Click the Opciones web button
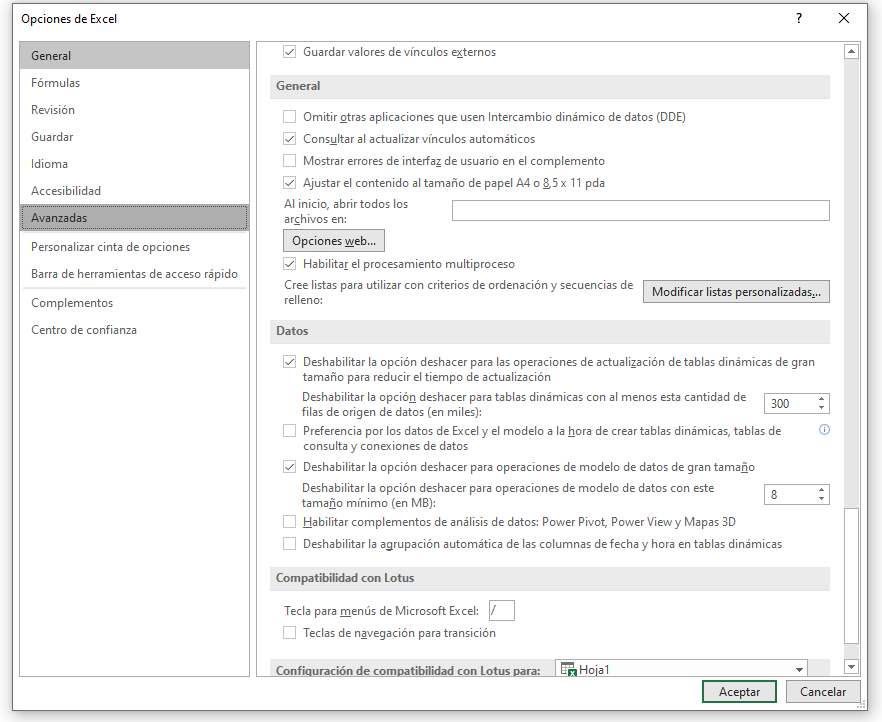Viewport: 882px width, 722px height. 334,241
